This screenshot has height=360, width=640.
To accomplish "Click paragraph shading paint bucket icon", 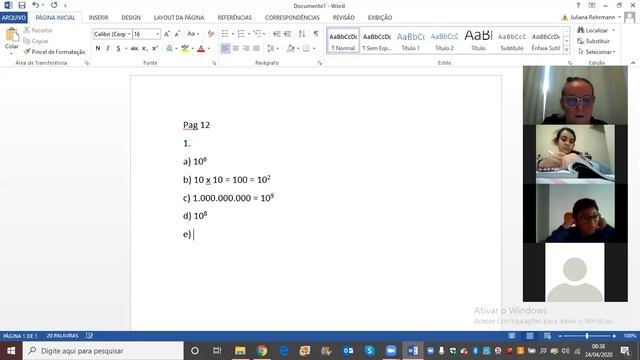I will [290, 49].
